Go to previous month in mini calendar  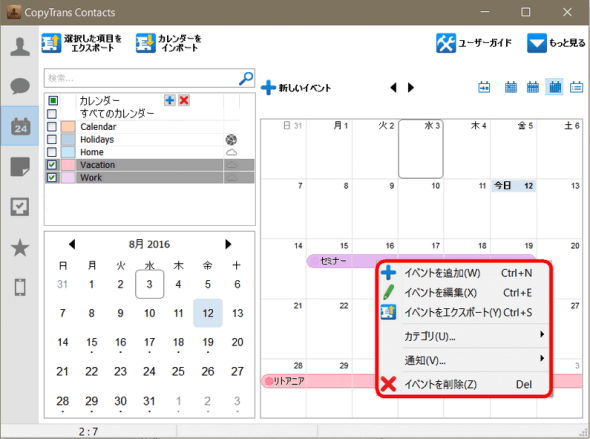click(72, 244)
